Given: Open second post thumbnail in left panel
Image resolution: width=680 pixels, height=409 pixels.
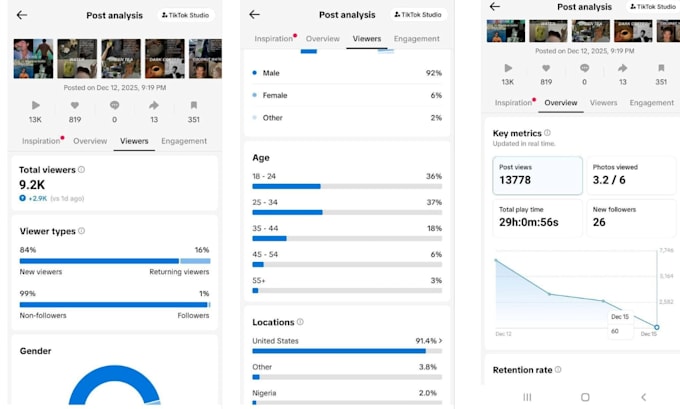Looking at the screenshot, I should tap(77, 59).
